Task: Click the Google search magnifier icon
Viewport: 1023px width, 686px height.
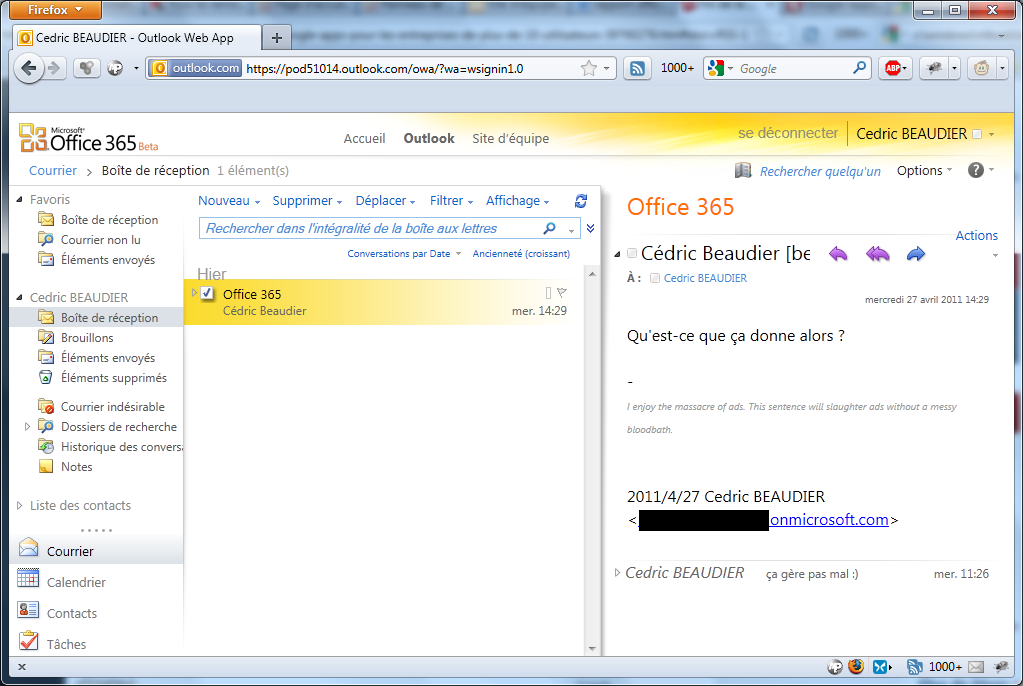Action: (x=859, y=67)
